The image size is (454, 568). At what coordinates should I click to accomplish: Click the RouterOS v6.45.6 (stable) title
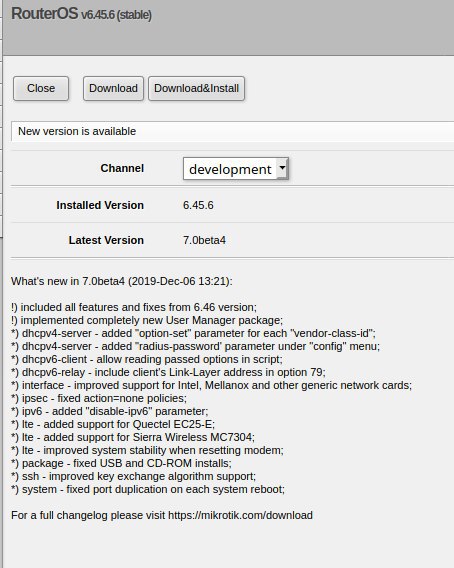pos(82,14)
